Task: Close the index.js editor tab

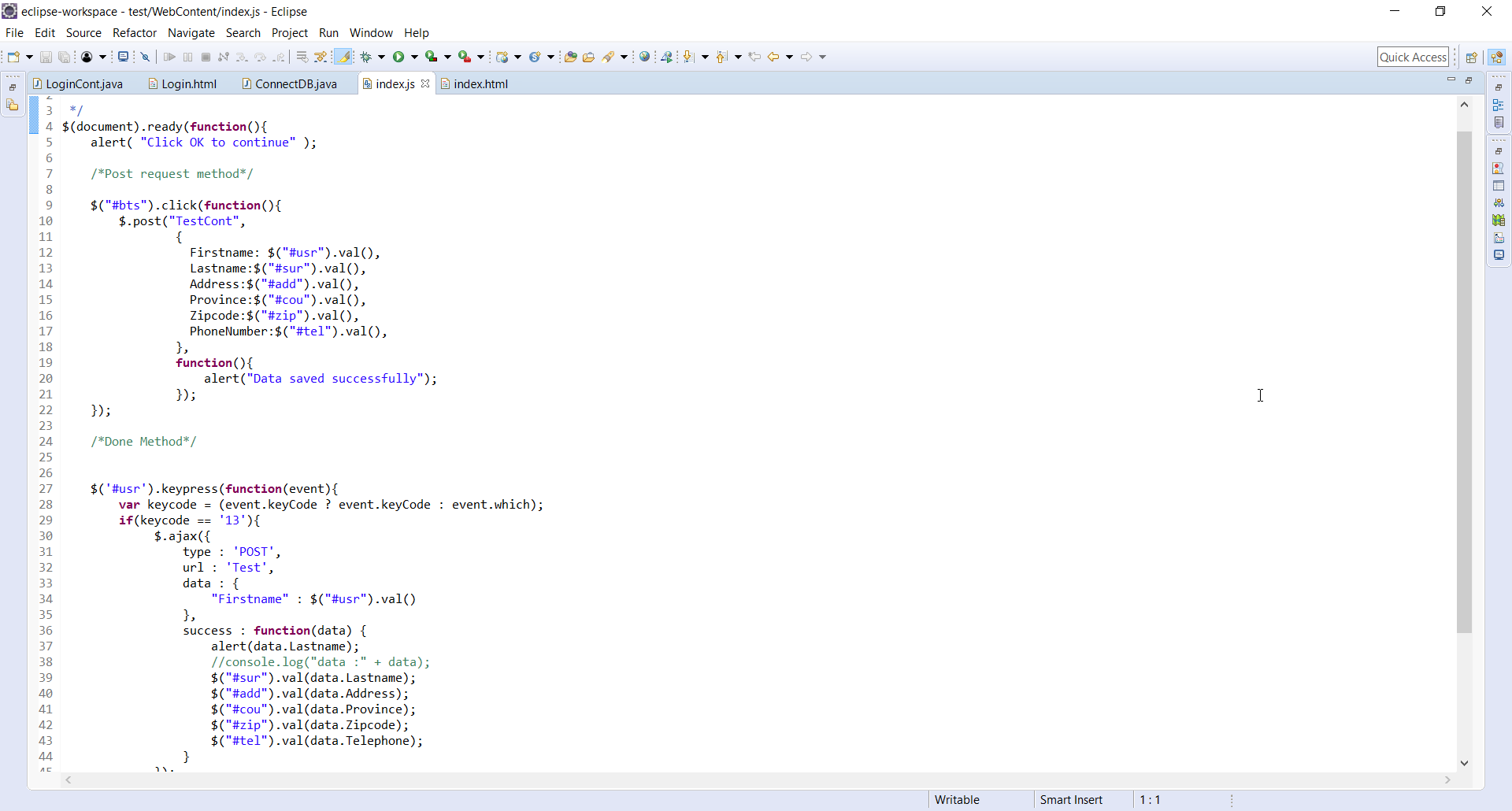Action: (425, 83)
